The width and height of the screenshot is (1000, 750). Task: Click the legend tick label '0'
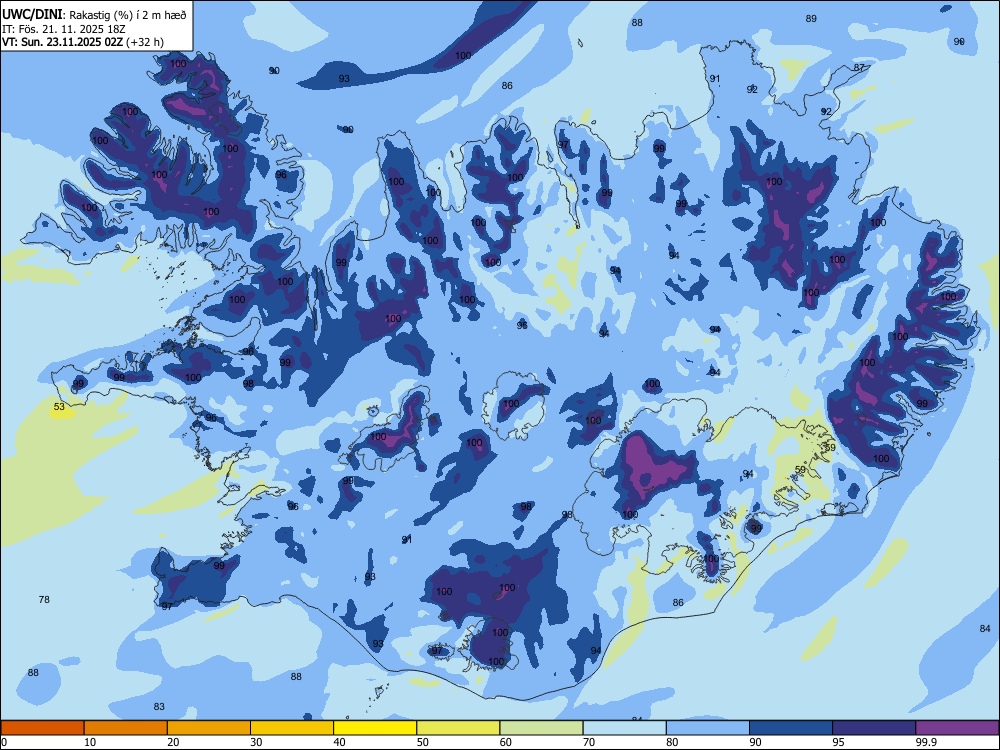click(4, 742)
